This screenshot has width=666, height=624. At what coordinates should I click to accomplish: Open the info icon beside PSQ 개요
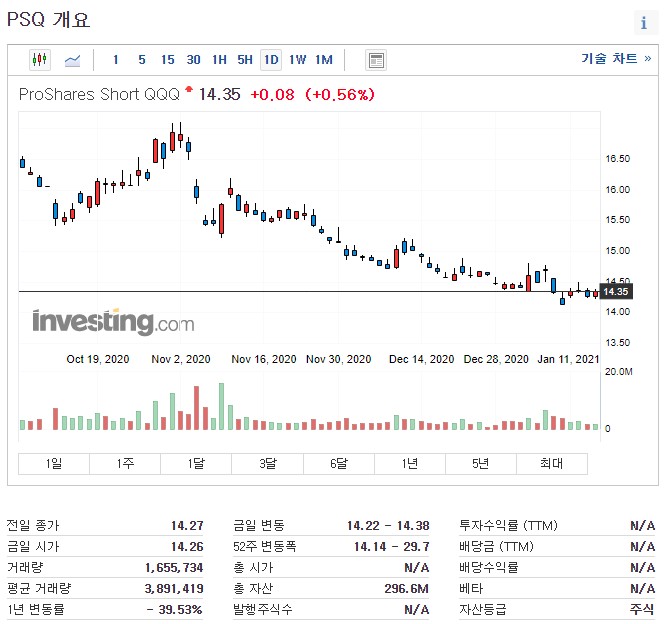pyautogui.click(x=644, y=23)
